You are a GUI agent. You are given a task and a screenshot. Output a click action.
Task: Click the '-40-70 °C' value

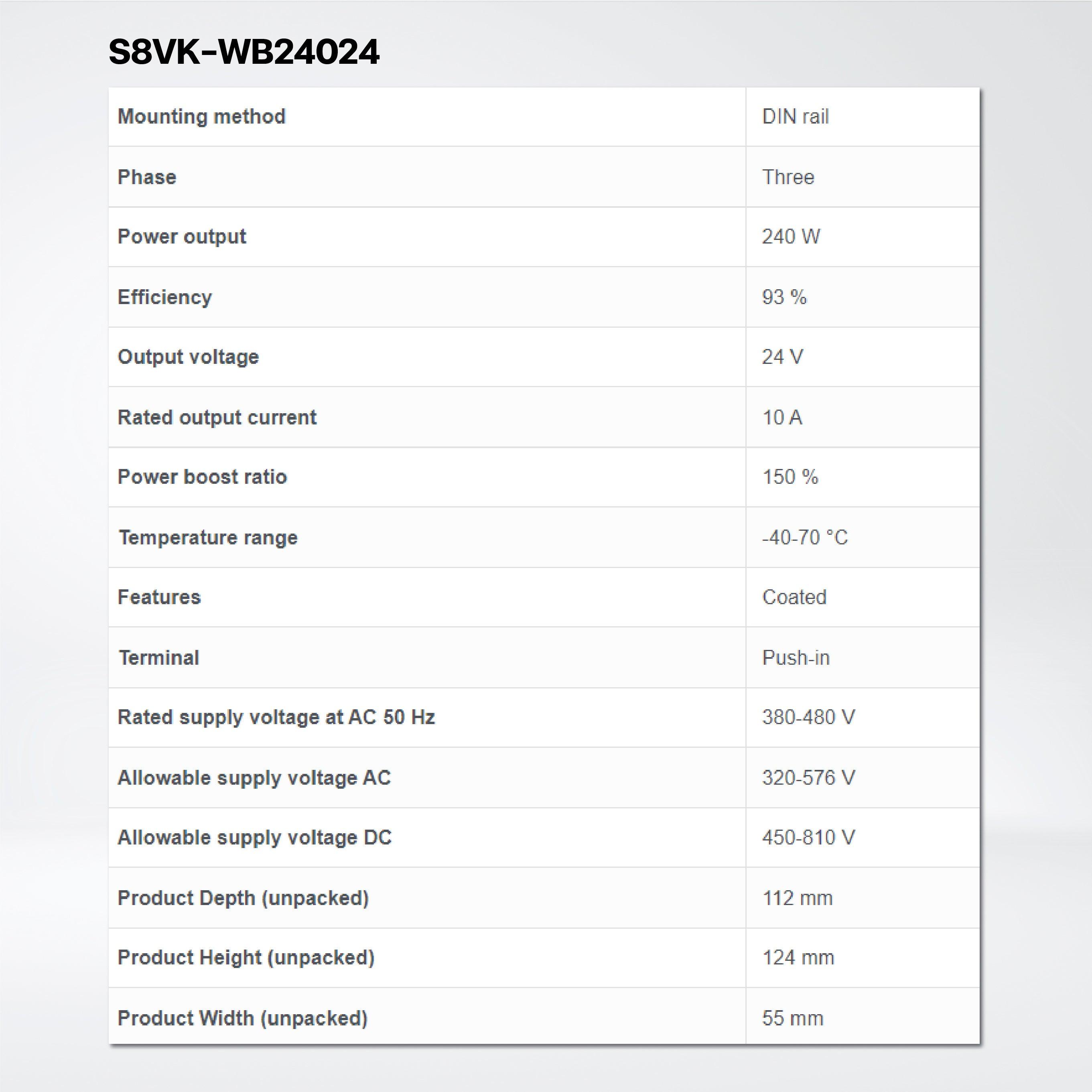point(806,537)
